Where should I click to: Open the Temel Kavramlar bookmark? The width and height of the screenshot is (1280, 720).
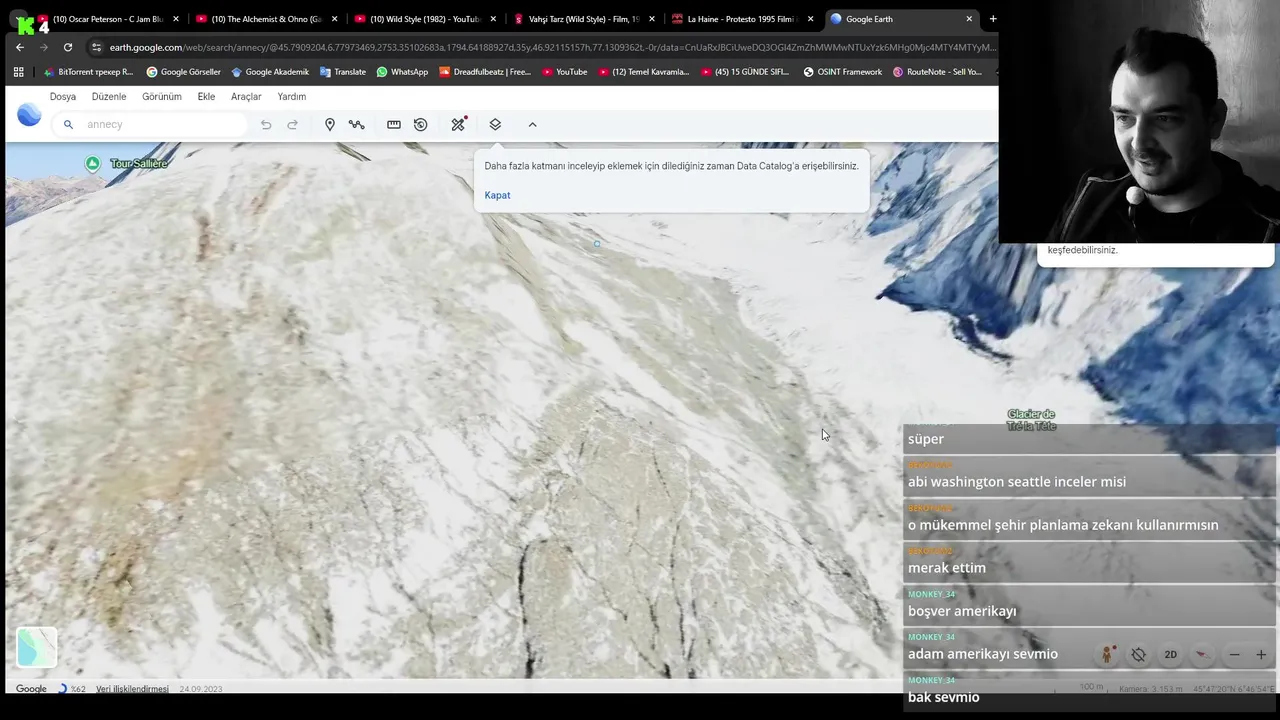tap(644, 72)
